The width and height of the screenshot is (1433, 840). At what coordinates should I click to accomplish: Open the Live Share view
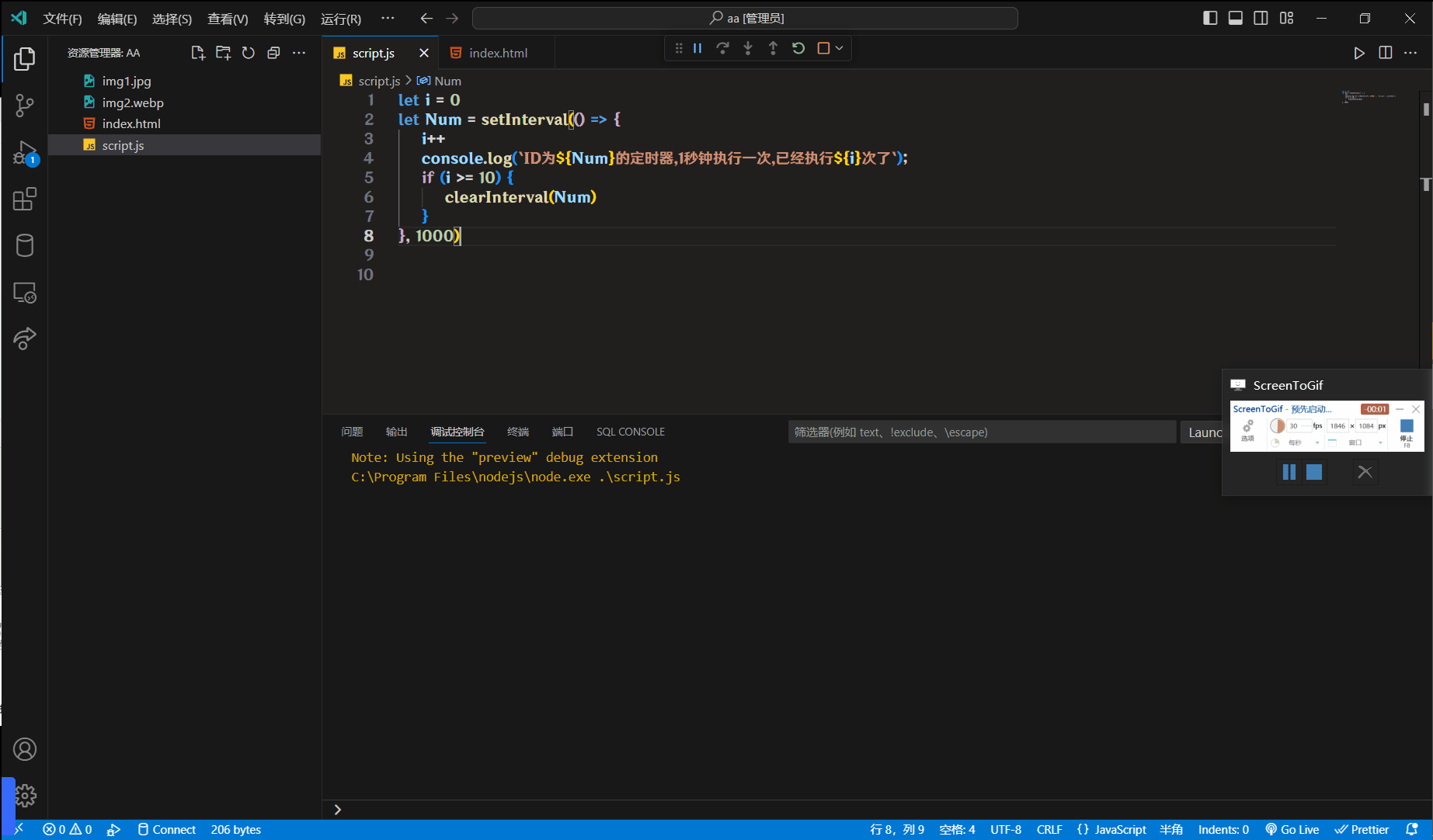pyautogui.click(x=25, y=338)
